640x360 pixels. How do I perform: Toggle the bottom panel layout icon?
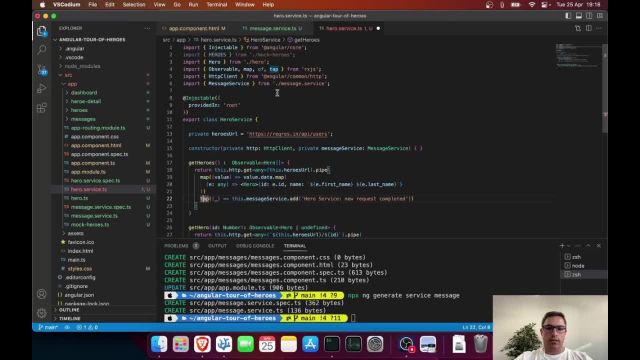(x=579, y=16)
